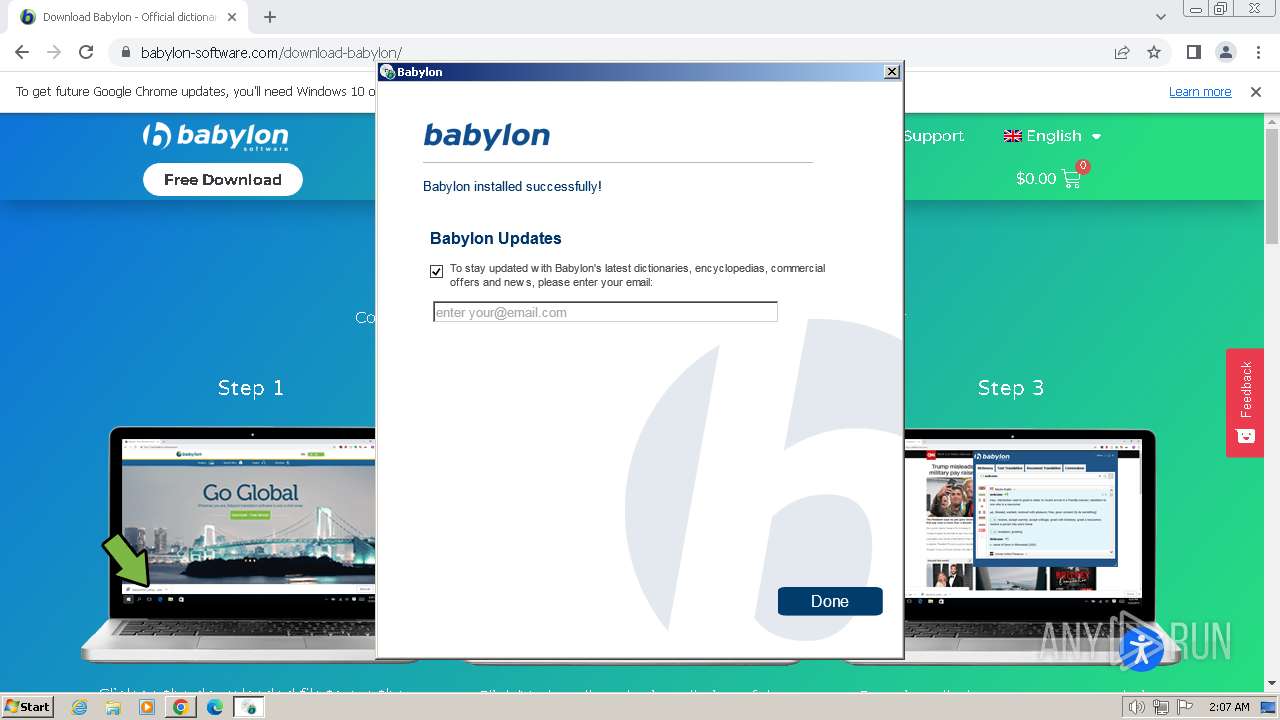The image size is (1280, 720).
Task: Expand the English language dropdown
Action: (1052, 136)
